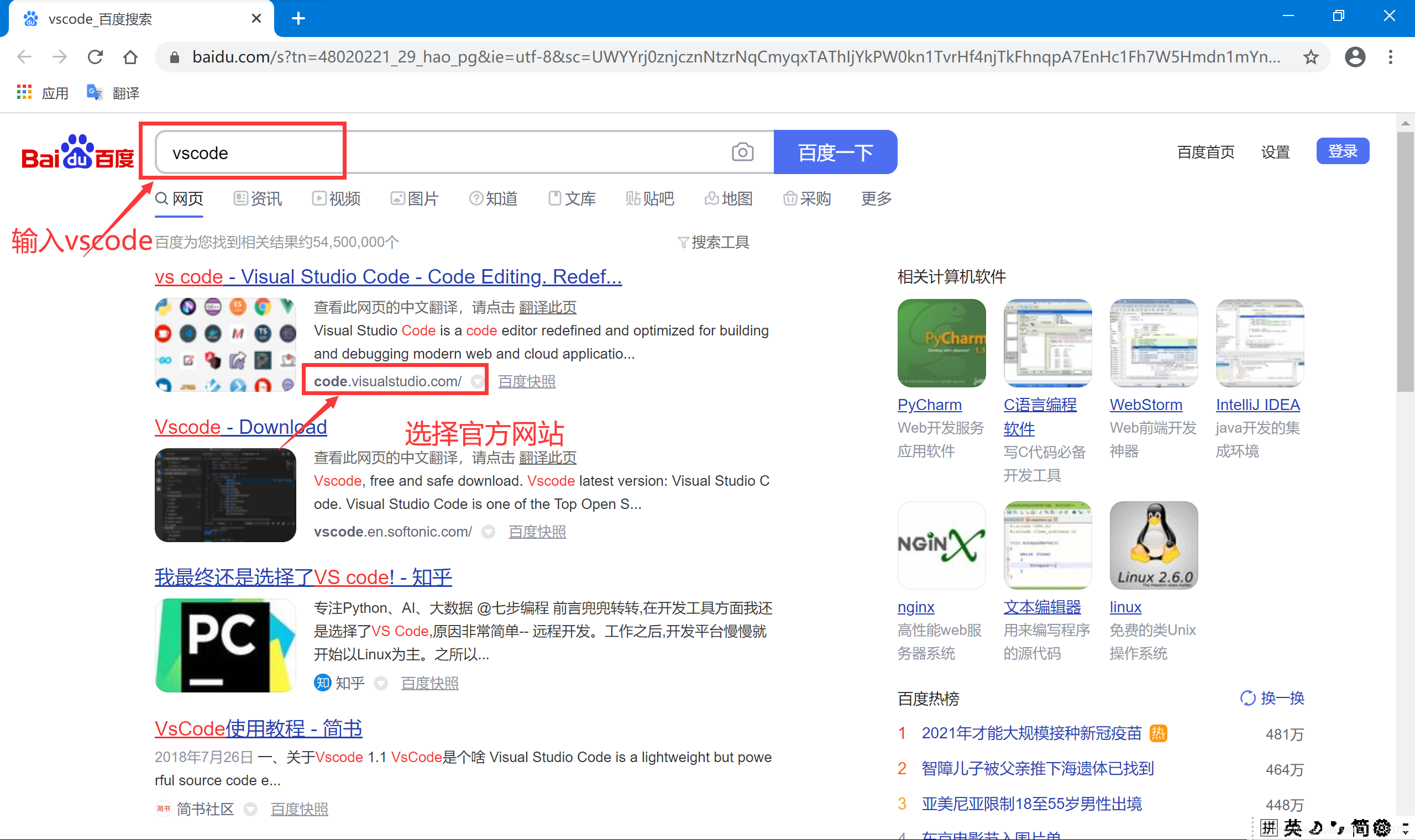Switch to the 视频 tab
Screen dimensions: 1415x840
pos(336,199)
